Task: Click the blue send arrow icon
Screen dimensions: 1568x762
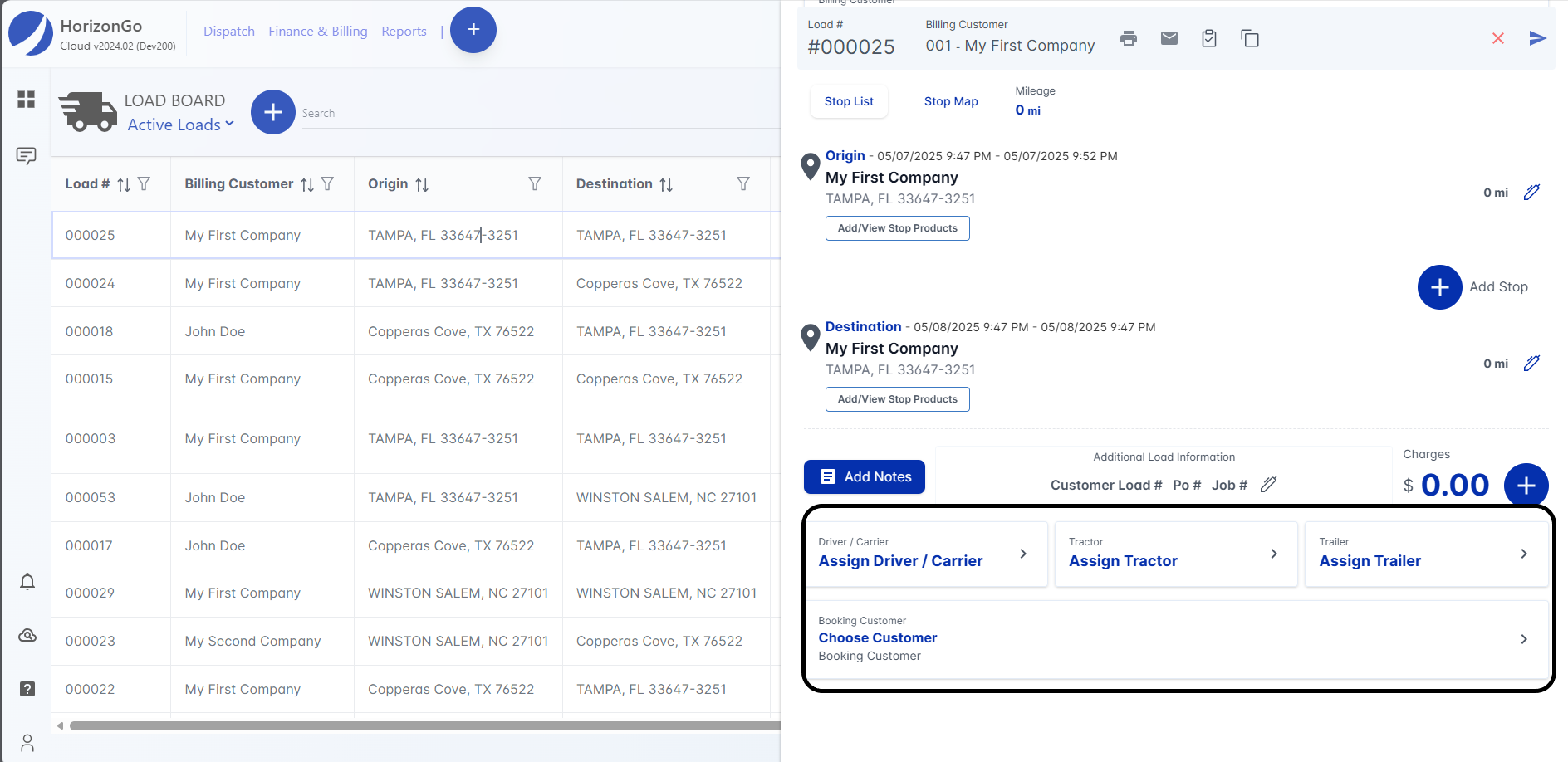Action: point(1537,38)
